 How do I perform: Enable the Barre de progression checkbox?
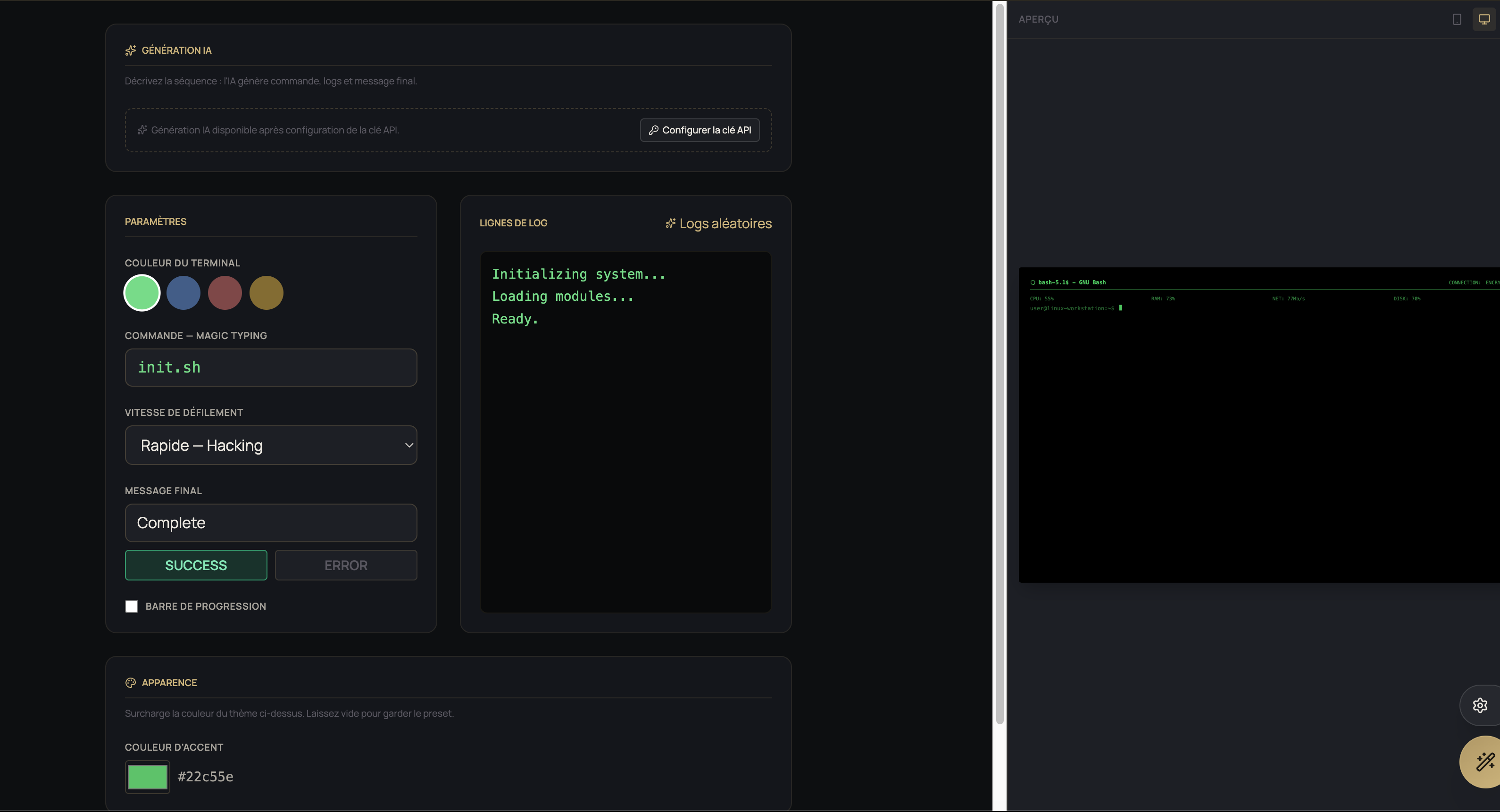(132, 606)
